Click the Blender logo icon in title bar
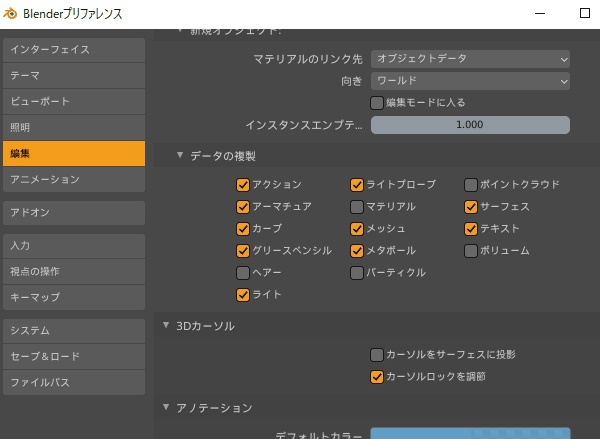 (x=10, y=14)
